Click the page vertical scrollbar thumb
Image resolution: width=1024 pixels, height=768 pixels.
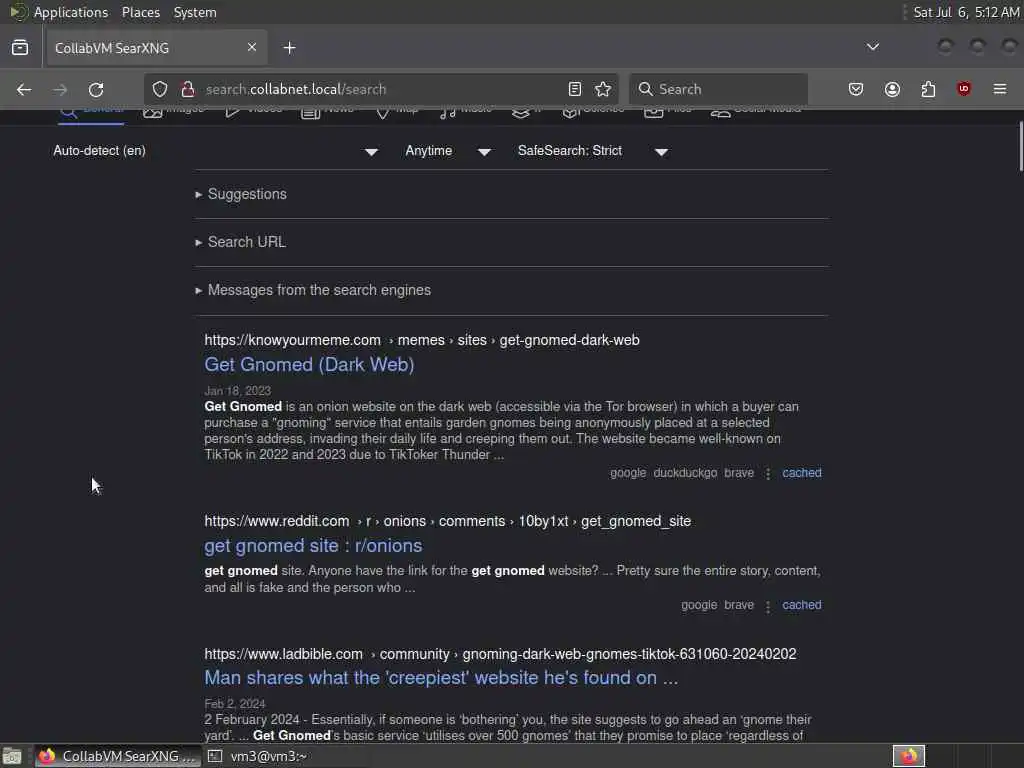coord(1020,147)
